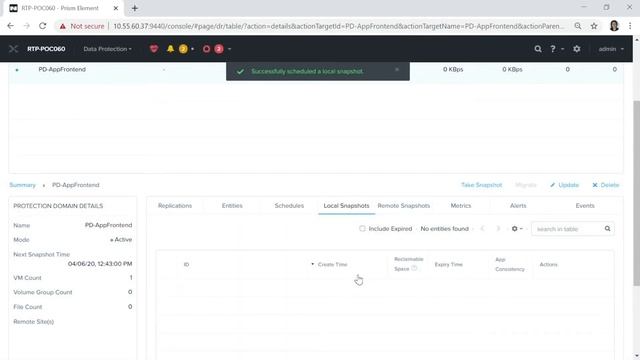The image size is (640, 360).
Task: Switch to the Schedules tab
Action: pyautogui.click(x=289, y=206)
